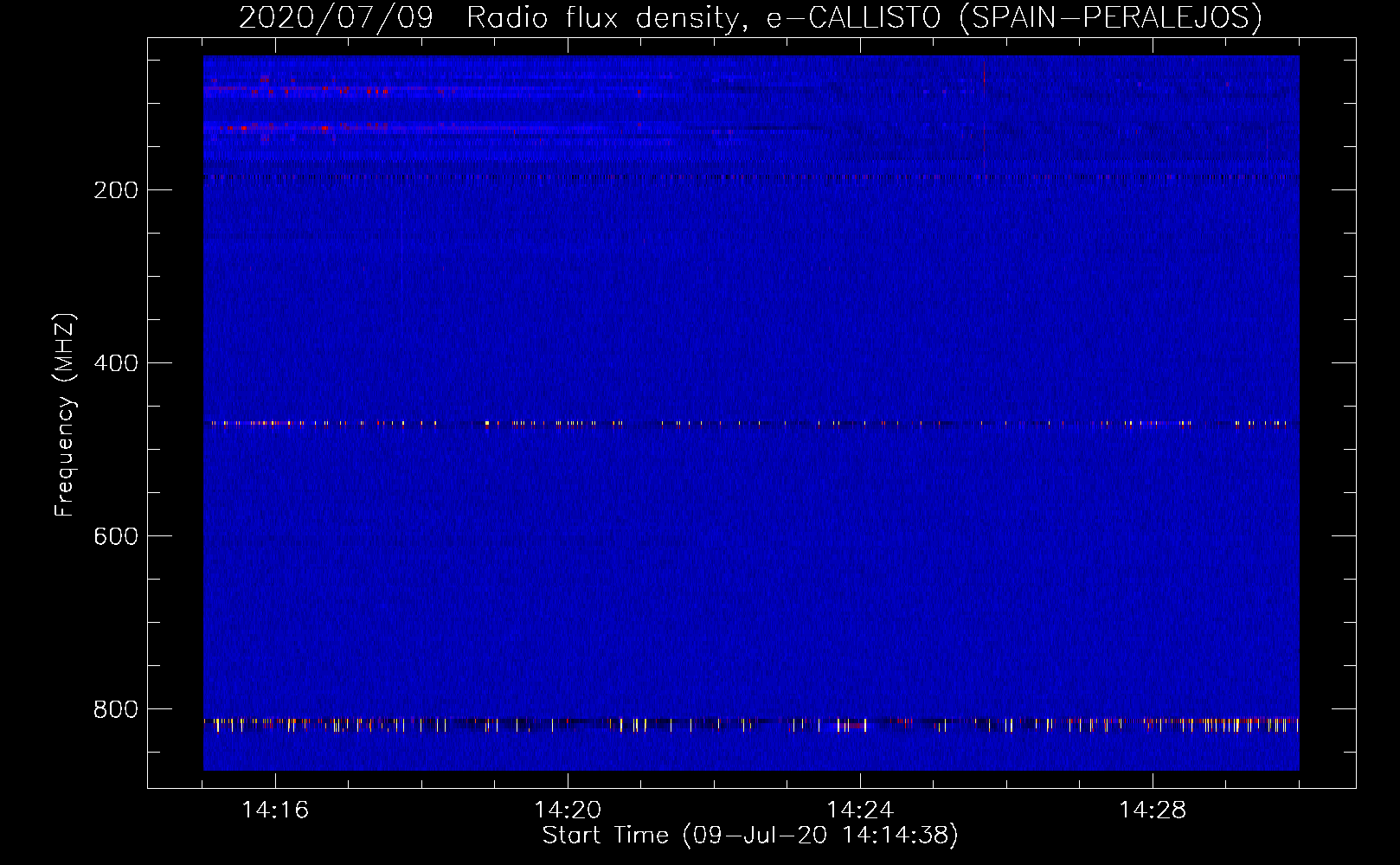1400x865 pixels.
Task: Click the e-CALLISTO text in the title
Action: [853, 17]
